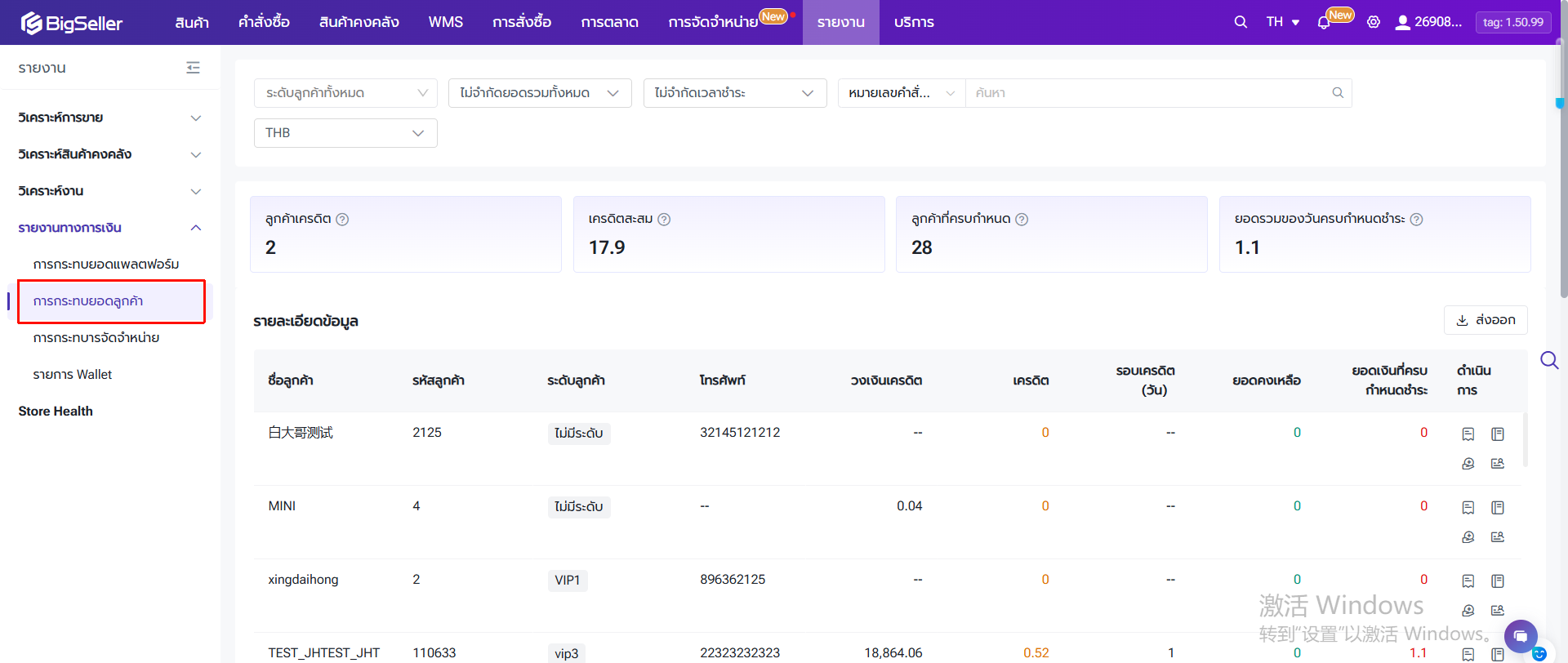This screenshot has height=663, width=1568.
Task: Open the WMS menu
Action: pos(445,22)
